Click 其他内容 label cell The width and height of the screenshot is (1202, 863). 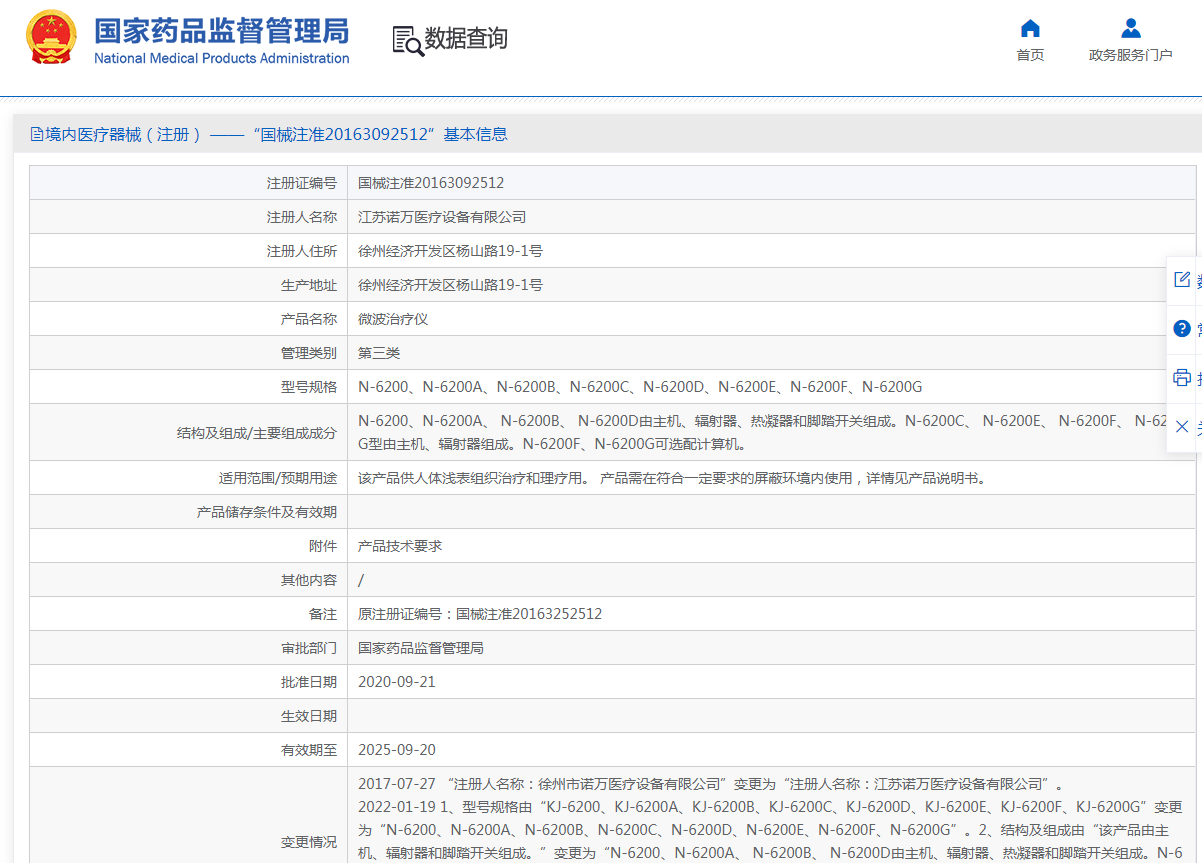click(x=188, y=580)
